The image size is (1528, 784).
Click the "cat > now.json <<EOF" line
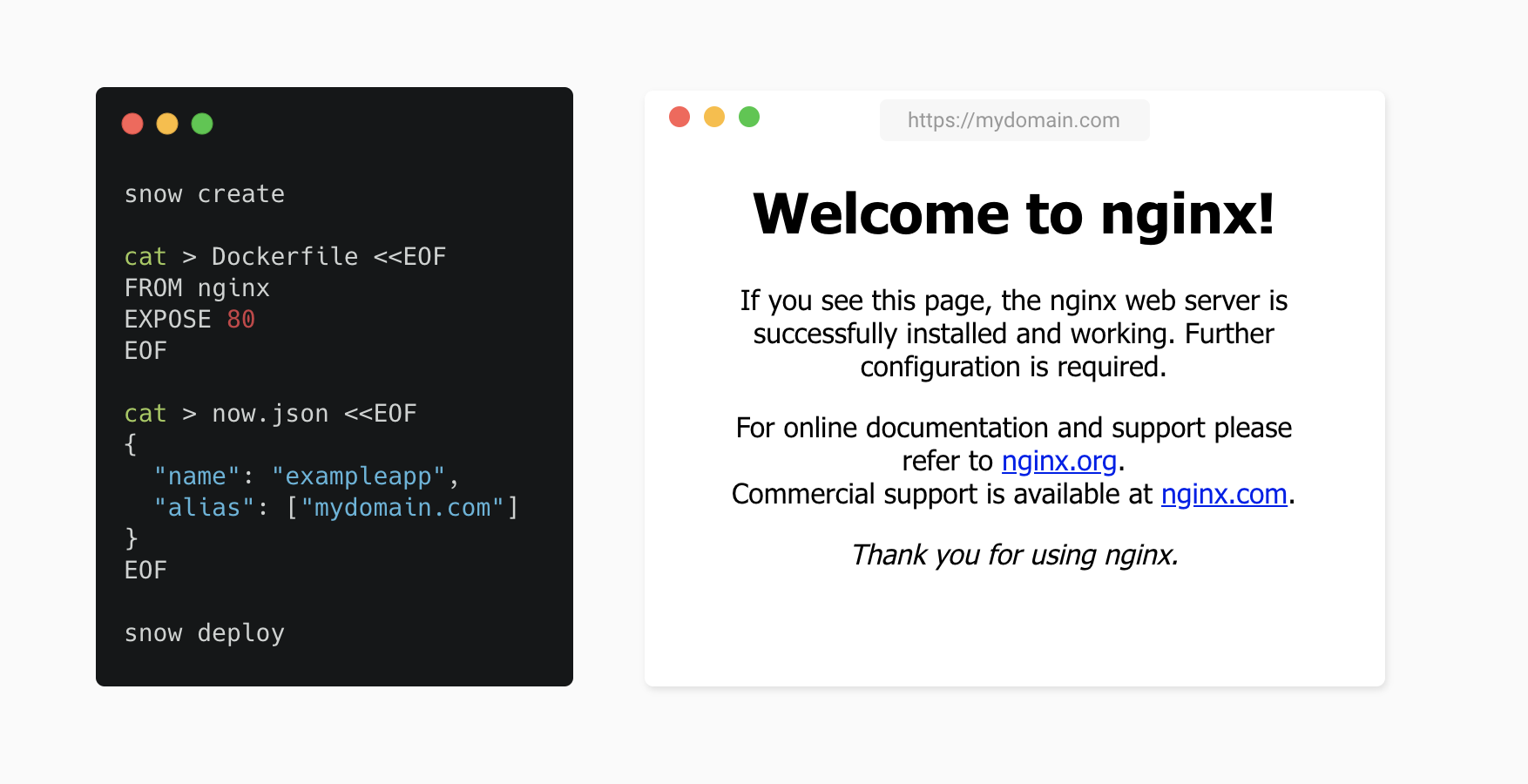coord(271,414)
